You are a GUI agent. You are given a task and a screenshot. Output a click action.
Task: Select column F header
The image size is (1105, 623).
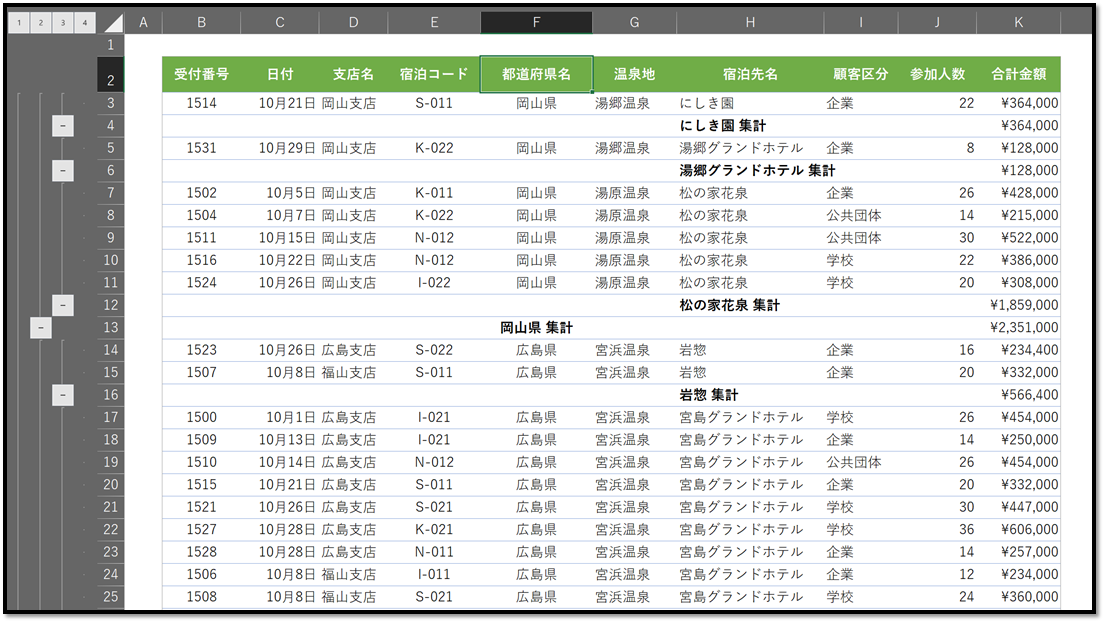tap(536, 20)
